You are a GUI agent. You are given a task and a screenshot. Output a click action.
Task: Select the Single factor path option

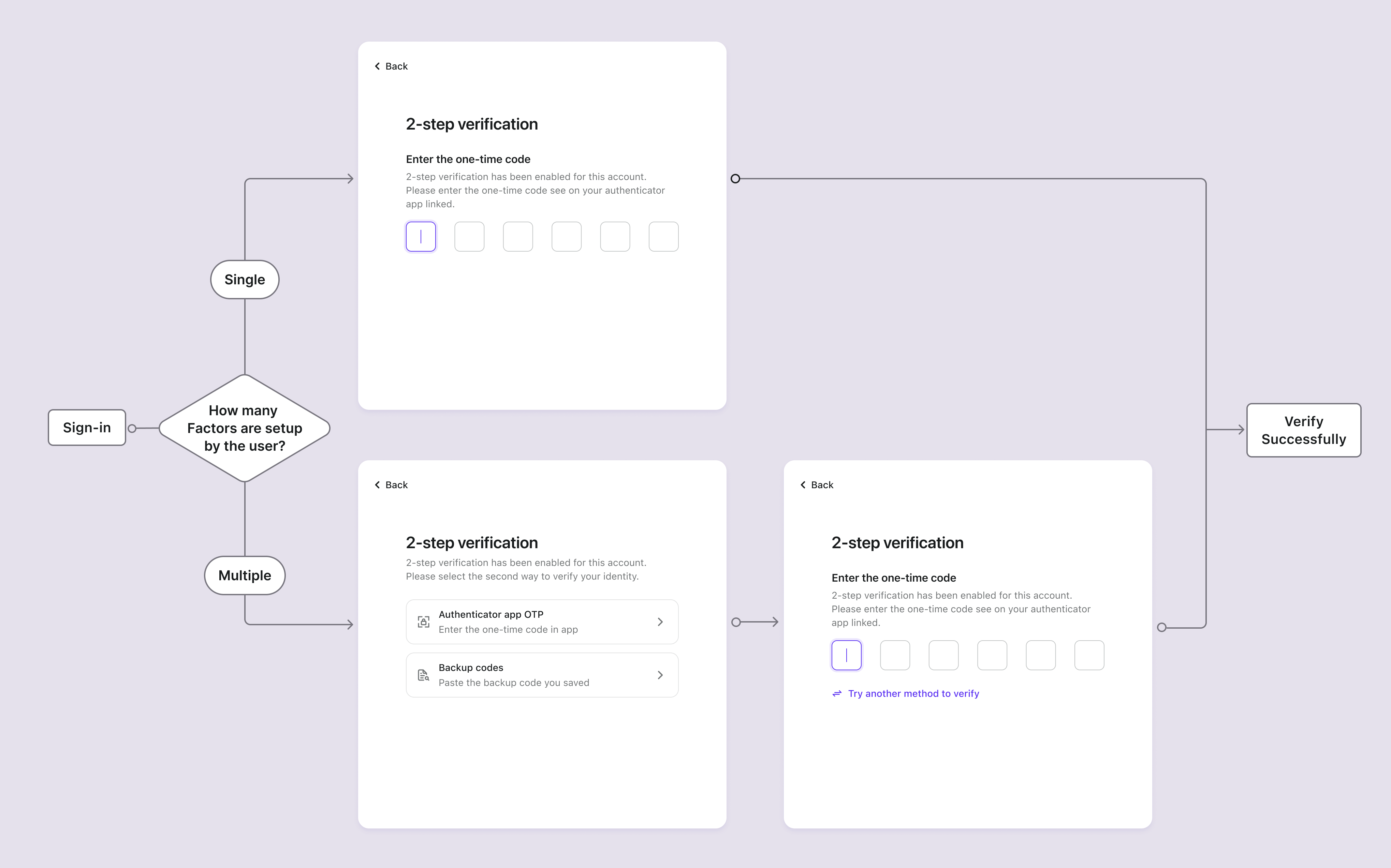pyautogui.click(x=244, y=279)
